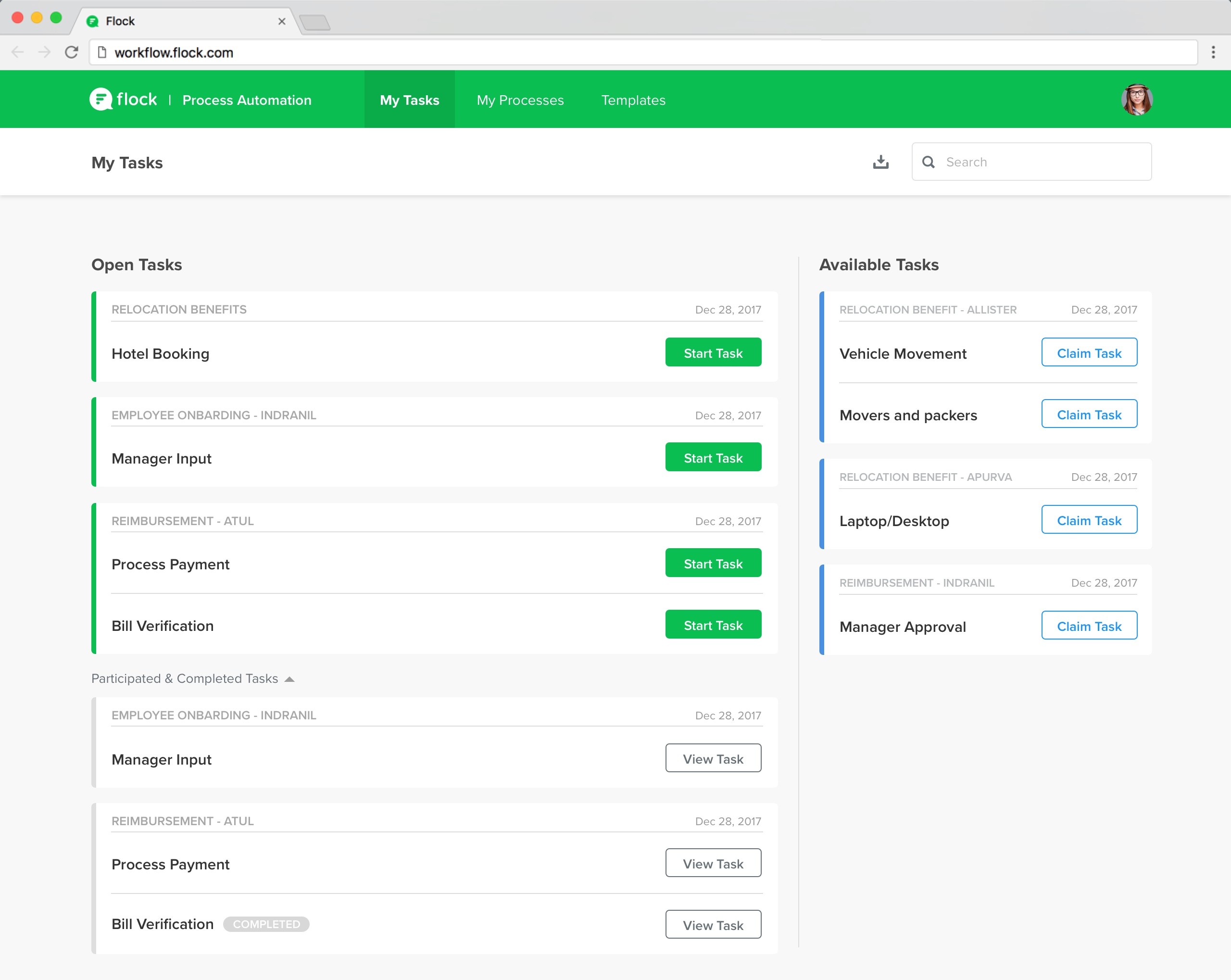Open the user profile avatar
Viewport: 1231px width, 980px height.
[1136, 100]
